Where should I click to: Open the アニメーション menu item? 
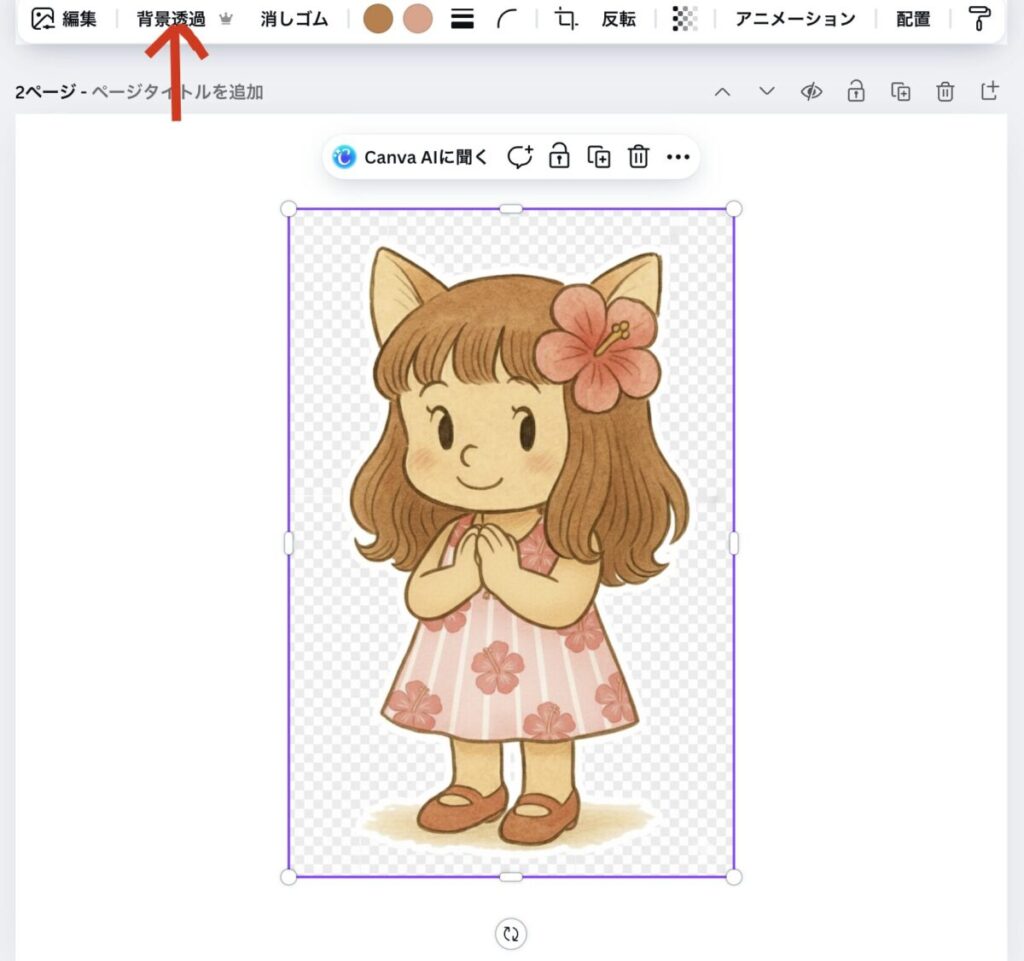click(795, 19)
